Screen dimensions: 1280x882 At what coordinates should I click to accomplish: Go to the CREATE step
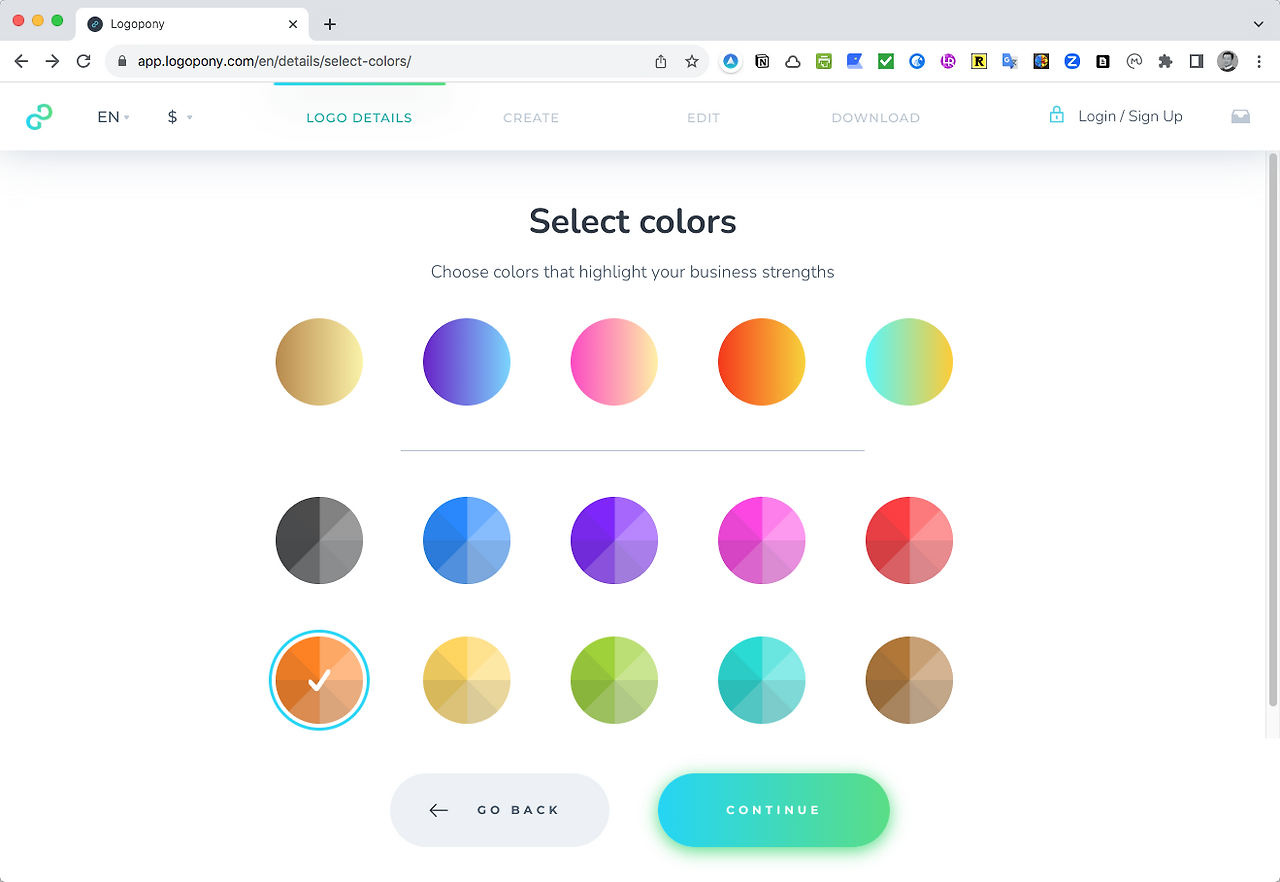point(531,118)
